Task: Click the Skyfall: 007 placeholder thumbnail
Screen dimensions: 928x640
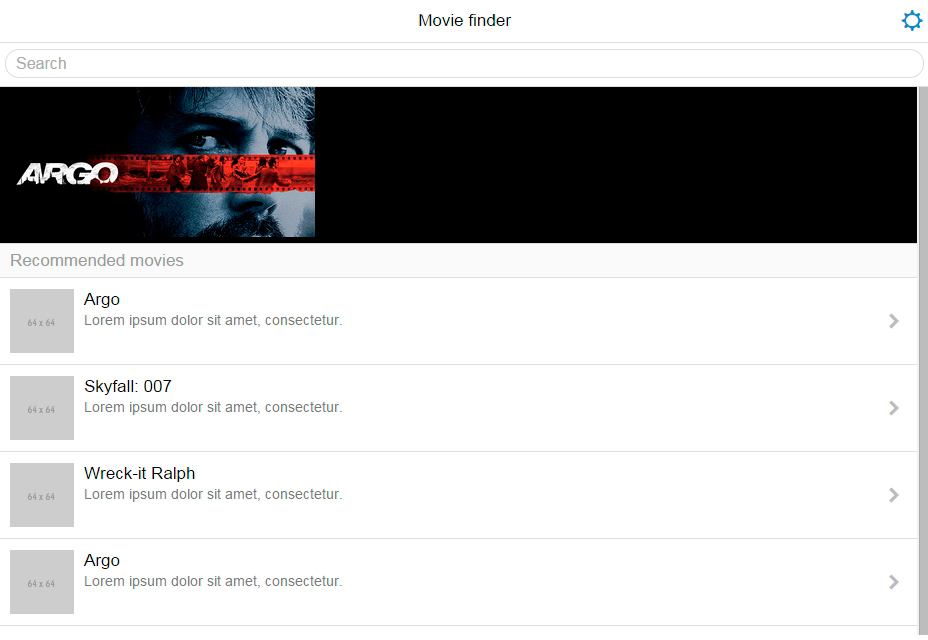Action: [x=42, y=408]
